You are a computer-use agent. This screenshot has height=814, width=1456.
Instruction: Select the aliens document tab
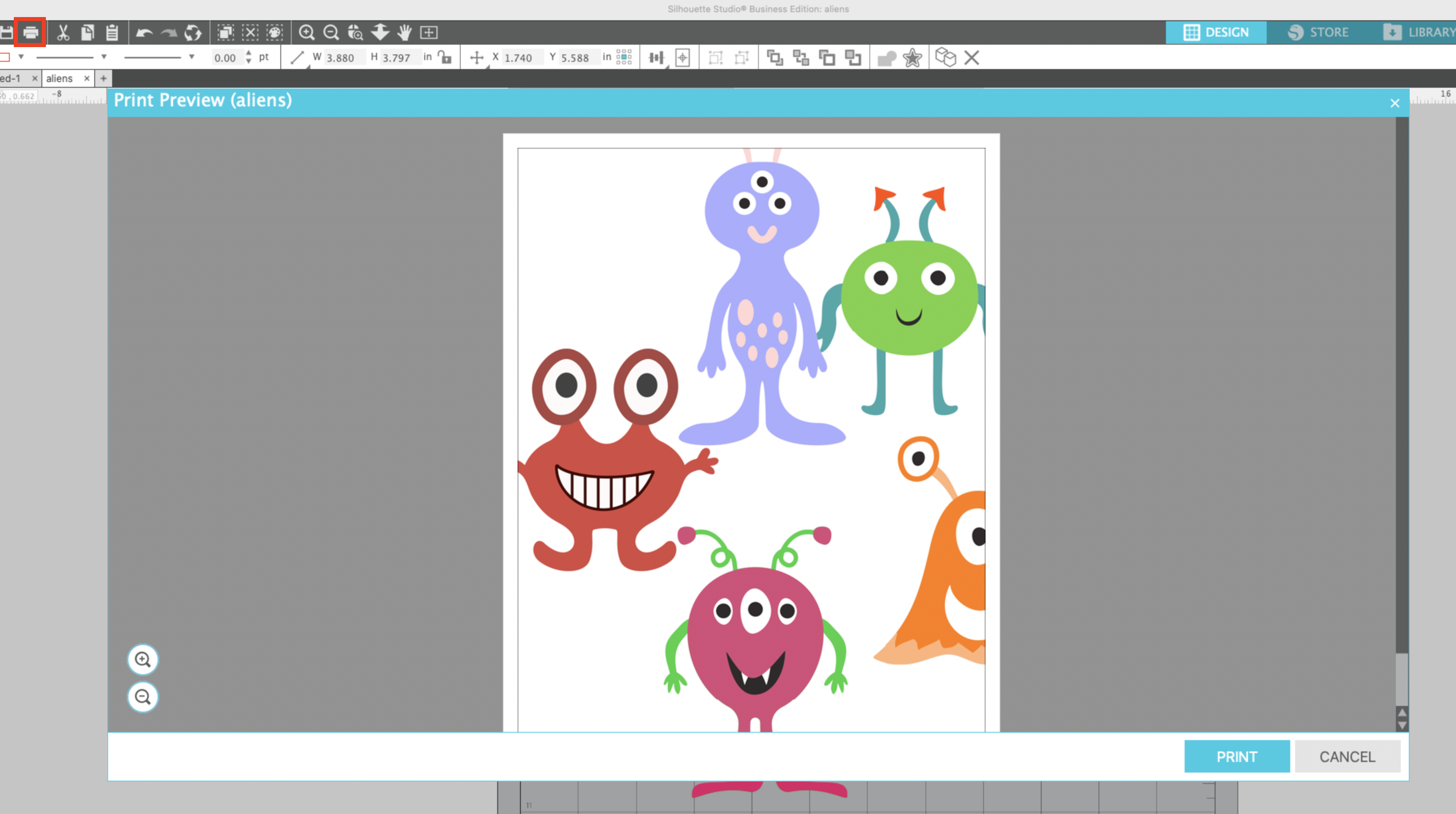(x=60, y=78)
